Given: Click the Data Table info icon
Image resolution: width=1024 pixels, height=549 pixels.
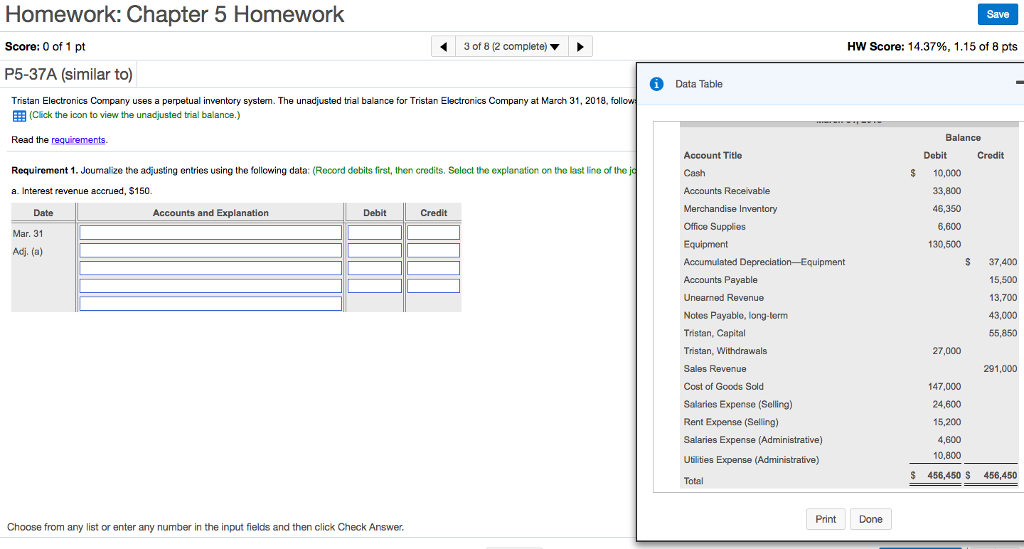Looking at the screenshot, I should 656,84.
